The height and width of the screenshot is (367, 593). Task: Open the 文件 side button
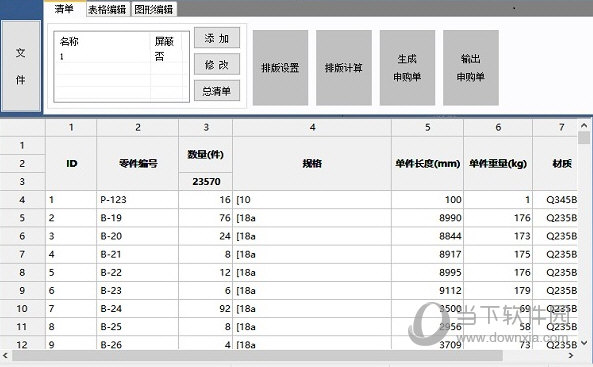21,66
